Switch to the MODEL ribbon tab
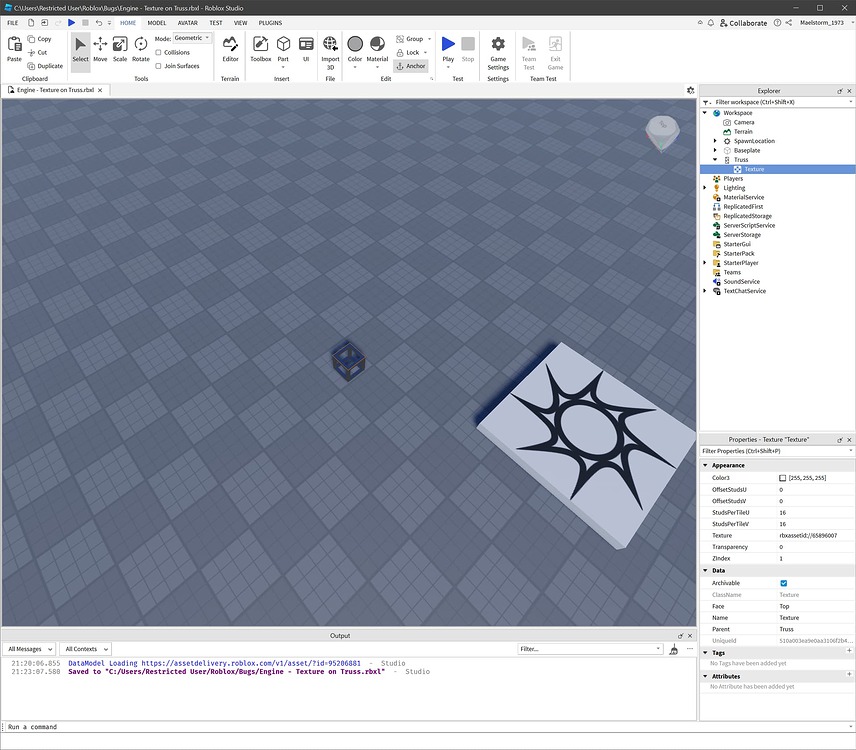This screenshot has height=750, width=856. [155, 22]
